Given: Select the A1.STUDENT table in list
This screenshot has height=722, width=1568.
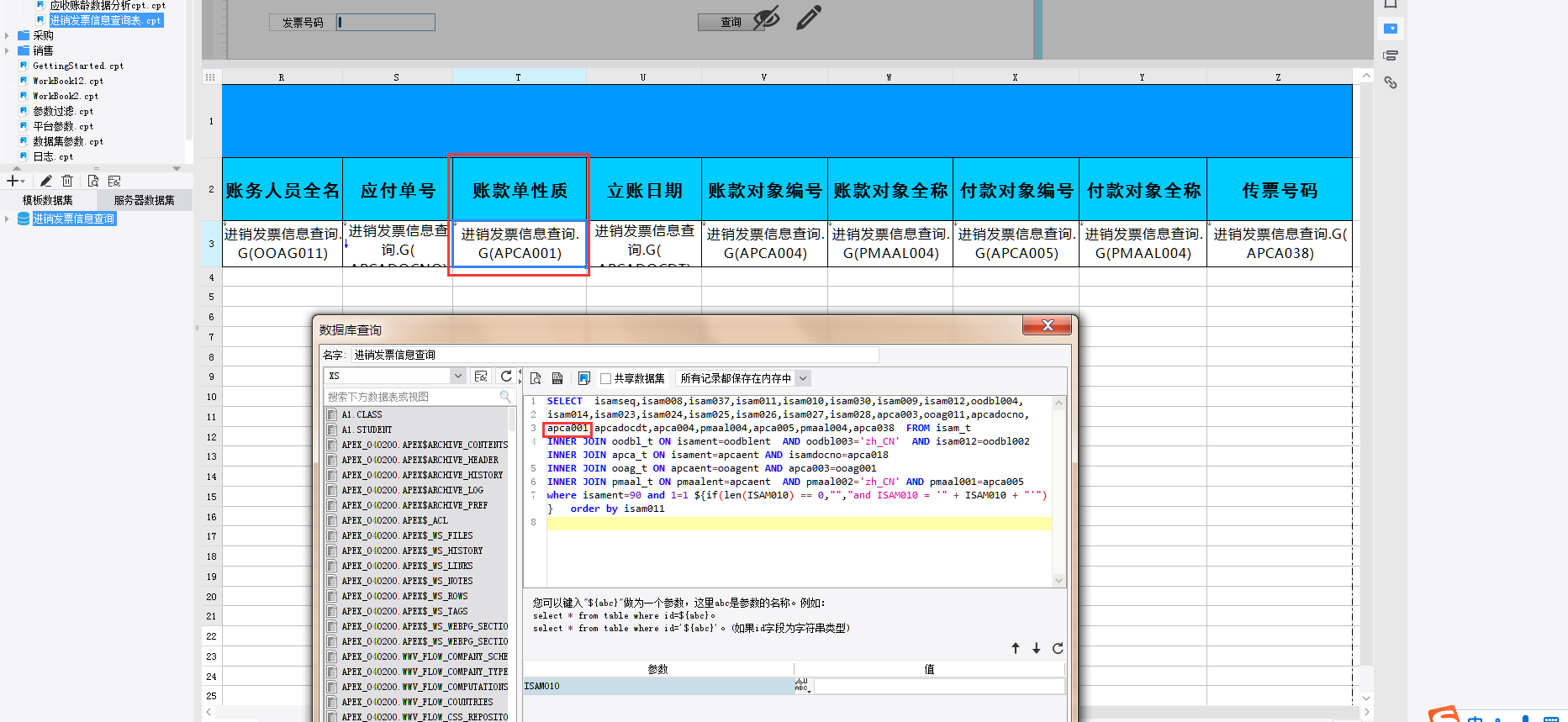Looking at the screenshot, I should (367, 430).
